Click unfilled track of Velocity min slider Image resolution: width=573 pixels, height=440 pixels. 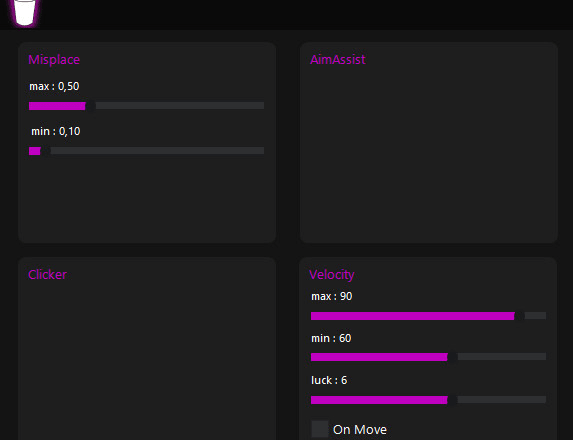tap(502, 357)
